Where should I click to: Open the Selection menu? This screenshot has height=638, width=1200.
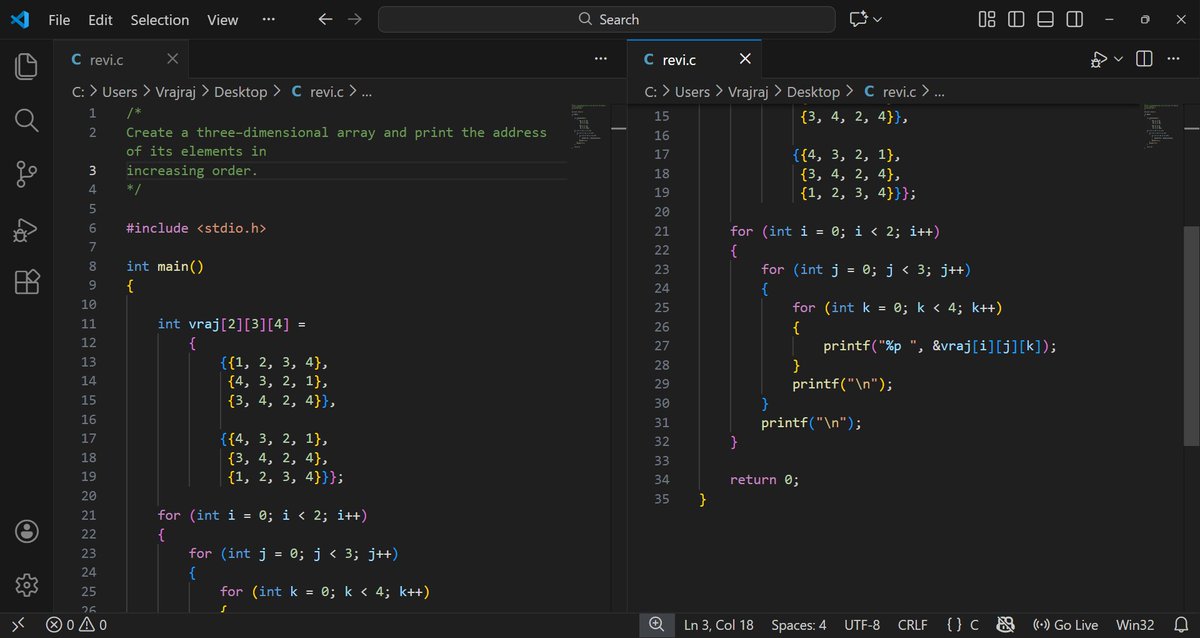[160, 19]
